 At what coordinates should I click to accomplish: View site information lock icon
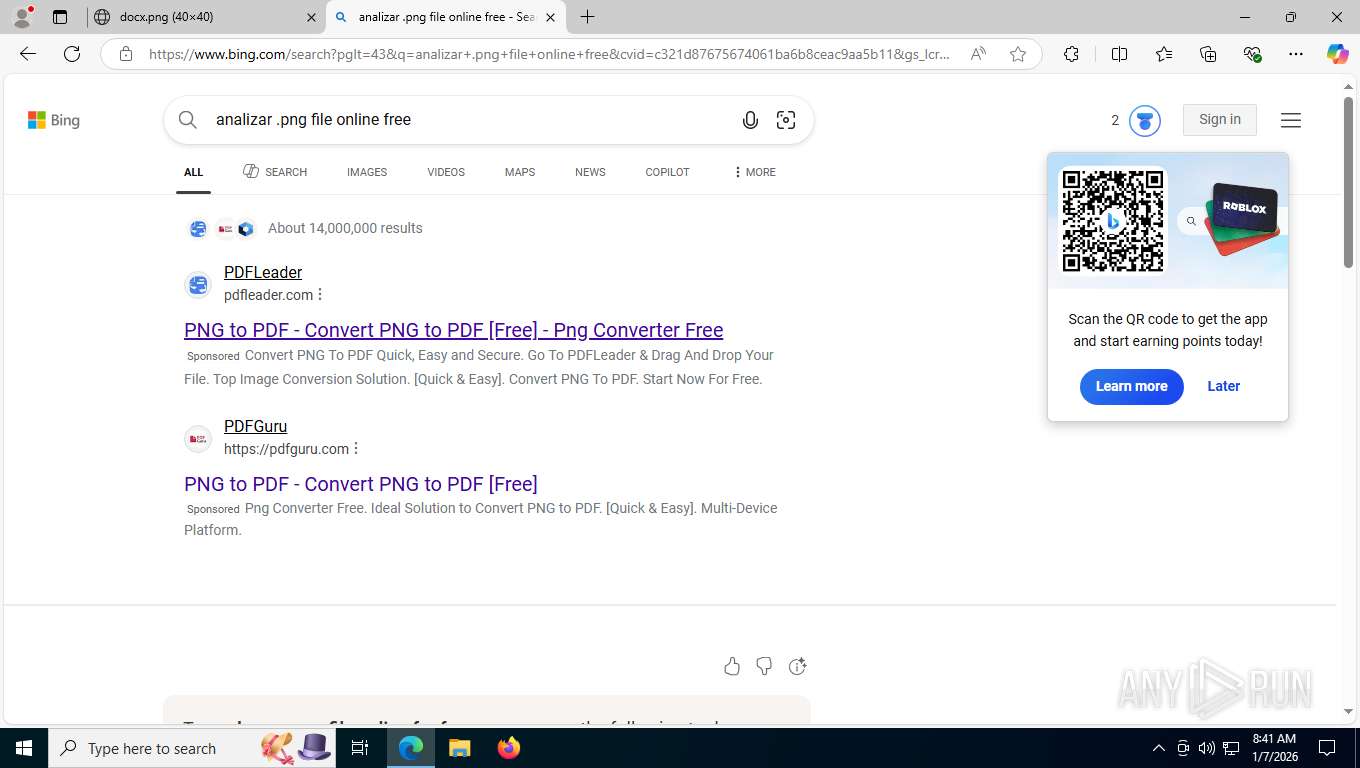126,54
